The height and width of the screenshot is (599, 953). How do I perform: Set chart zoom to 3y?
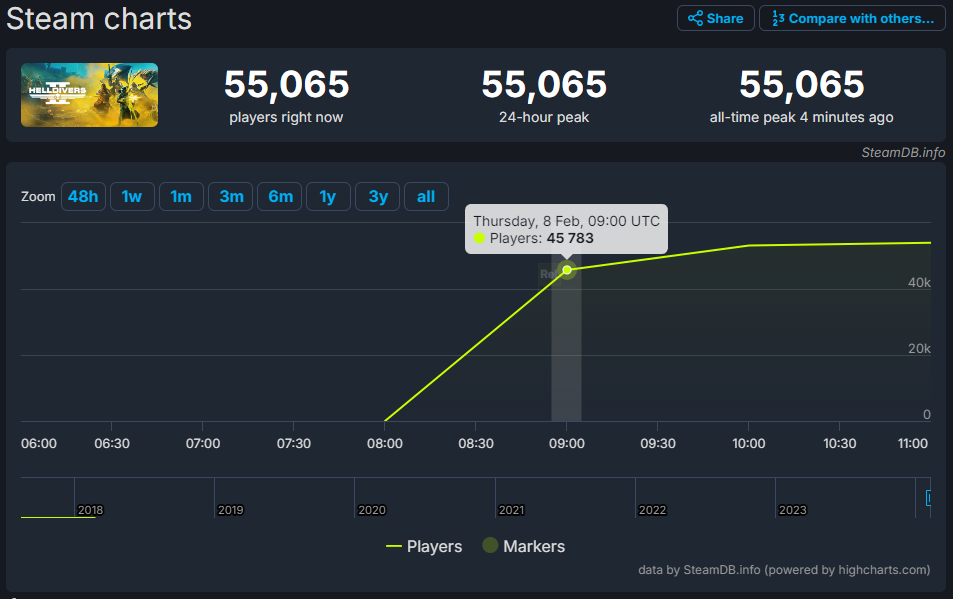coord(377,197)
